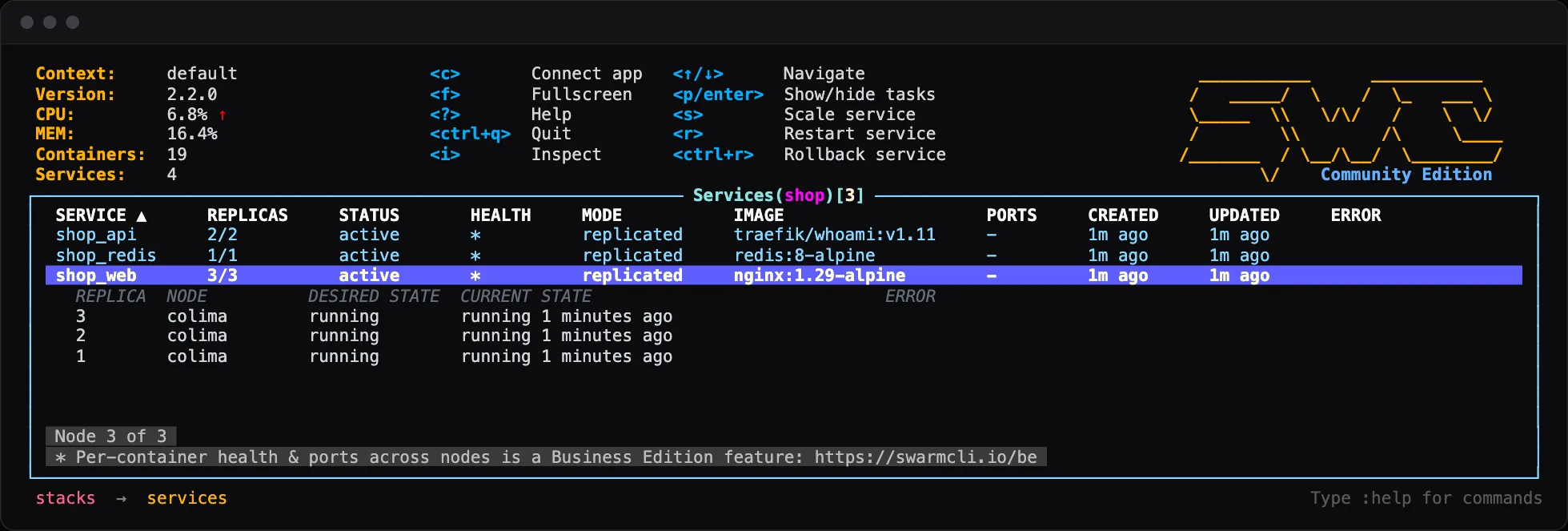Click the SERVICE column sort arrow

click(142, 216)
